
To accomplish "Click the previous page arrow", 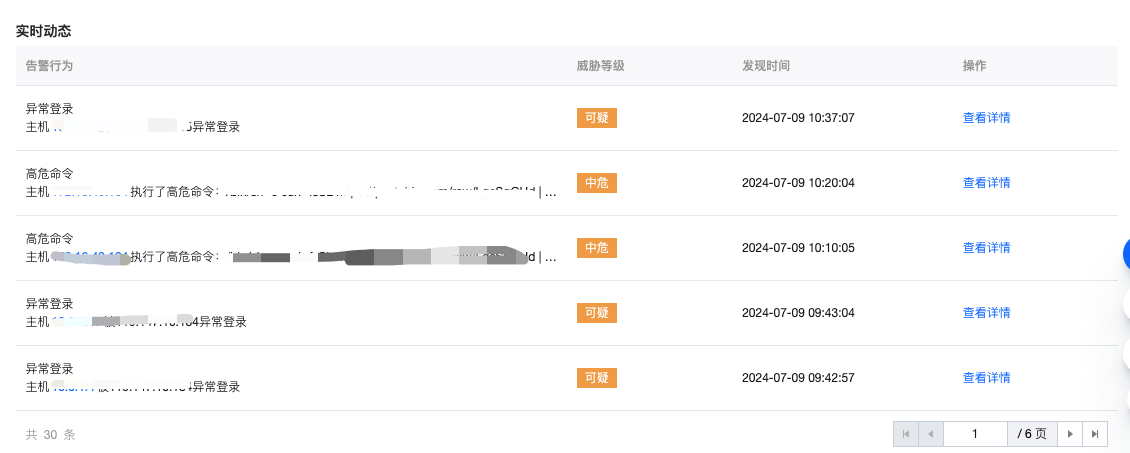I will 931,434.
